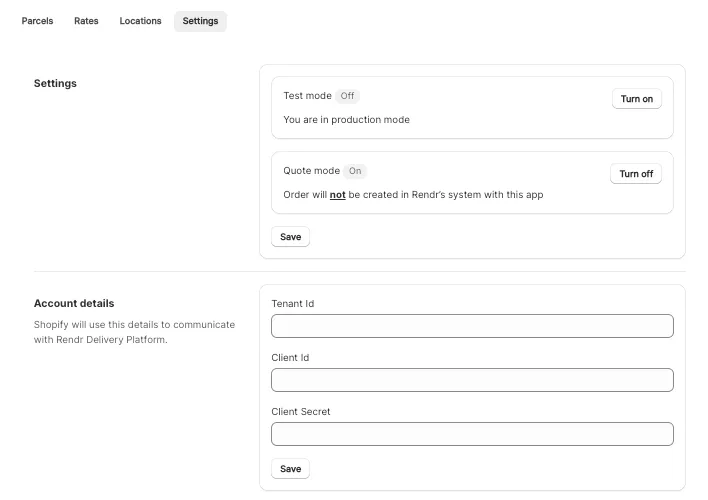Screen dimensions: 708x500
Task: Click 'Shopify will use this details' description
Action: [x=134, y=332]
